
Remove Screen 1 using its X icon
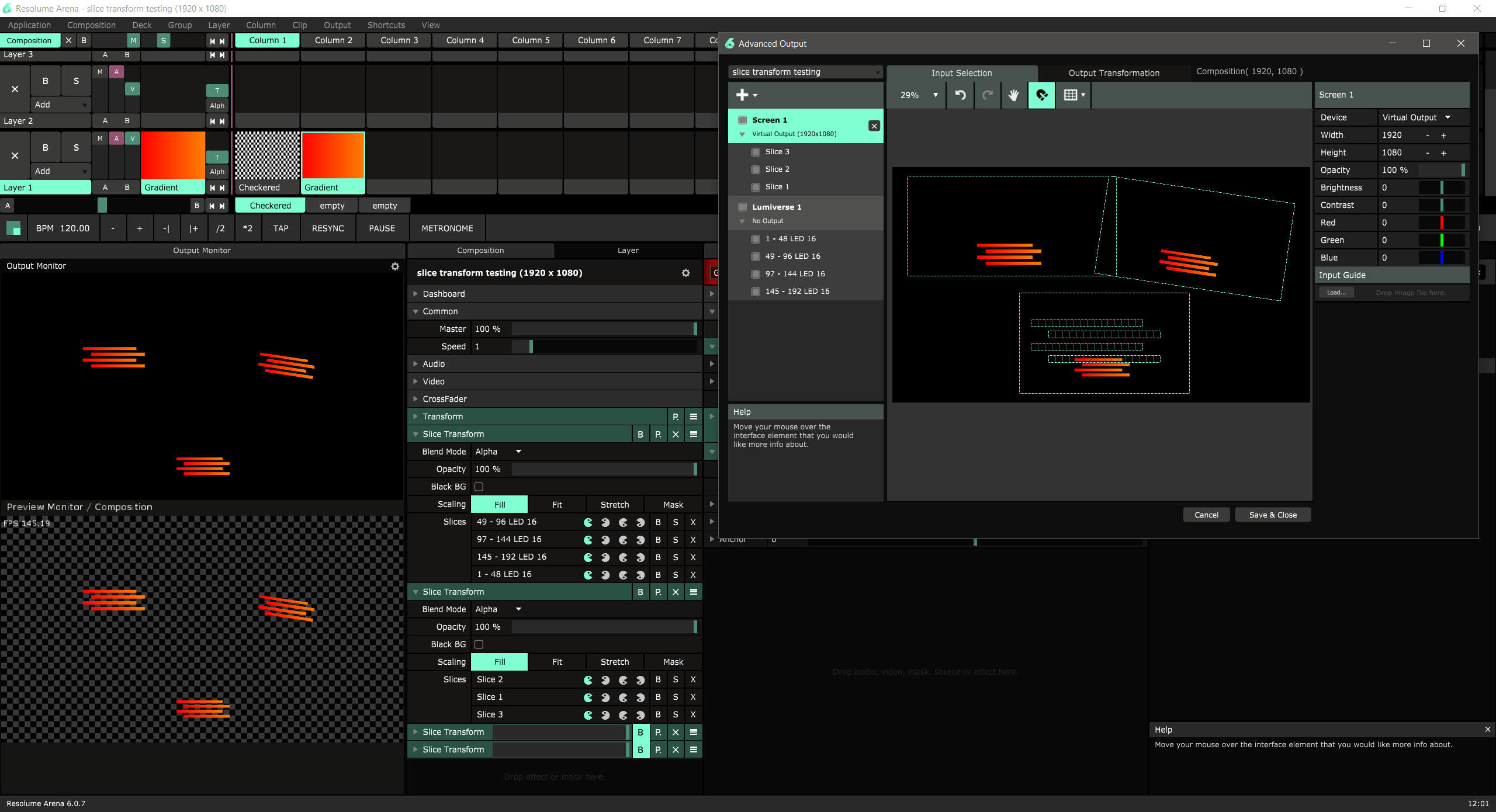(x=874, y=126)
